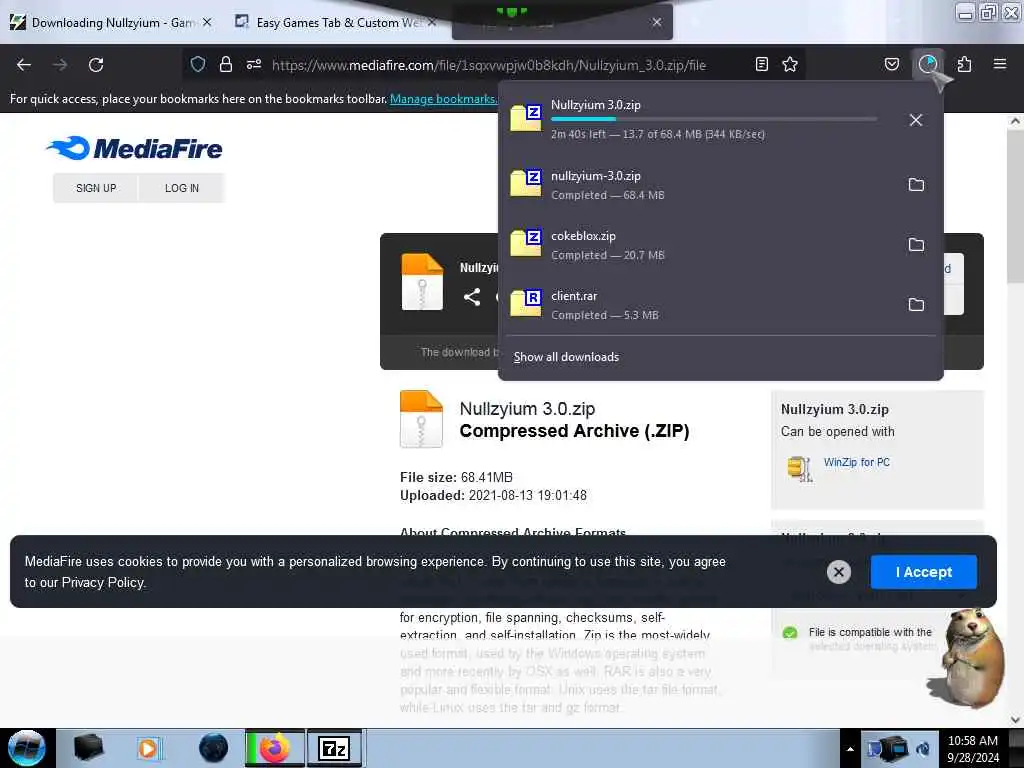Switch to the Downloading Nullzyium tab
Image resolution: width=1024 pixels, height=768 pixels.
[111, 23]
